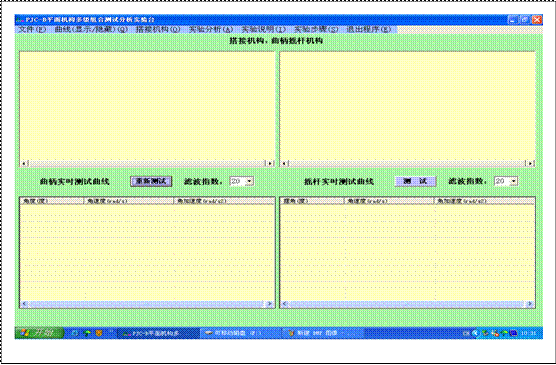Minimize the PJC-B application window
Viewport: 556px width, 365px height.
tap(513, 20)
